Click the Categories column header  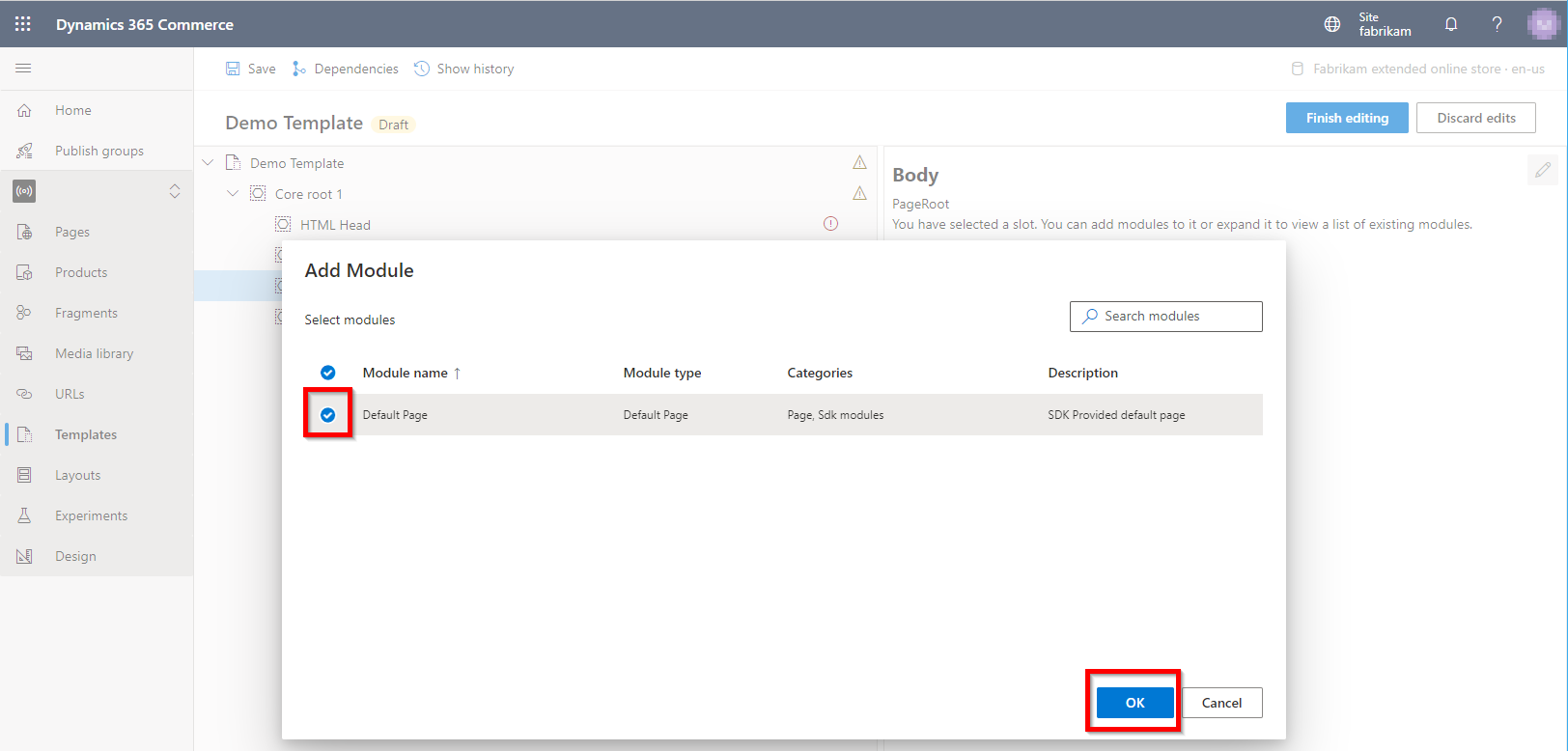pyautogui.click(x=820, y=373)
